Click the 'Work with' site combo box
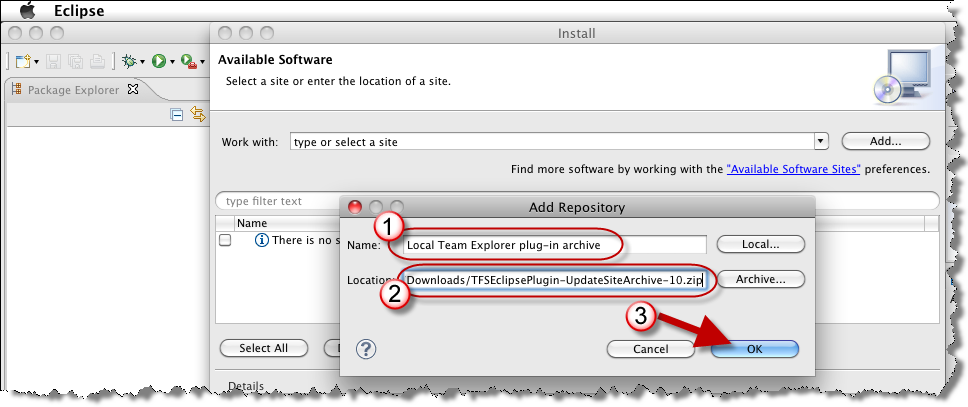The image size is (968, 407). (553, 142)
